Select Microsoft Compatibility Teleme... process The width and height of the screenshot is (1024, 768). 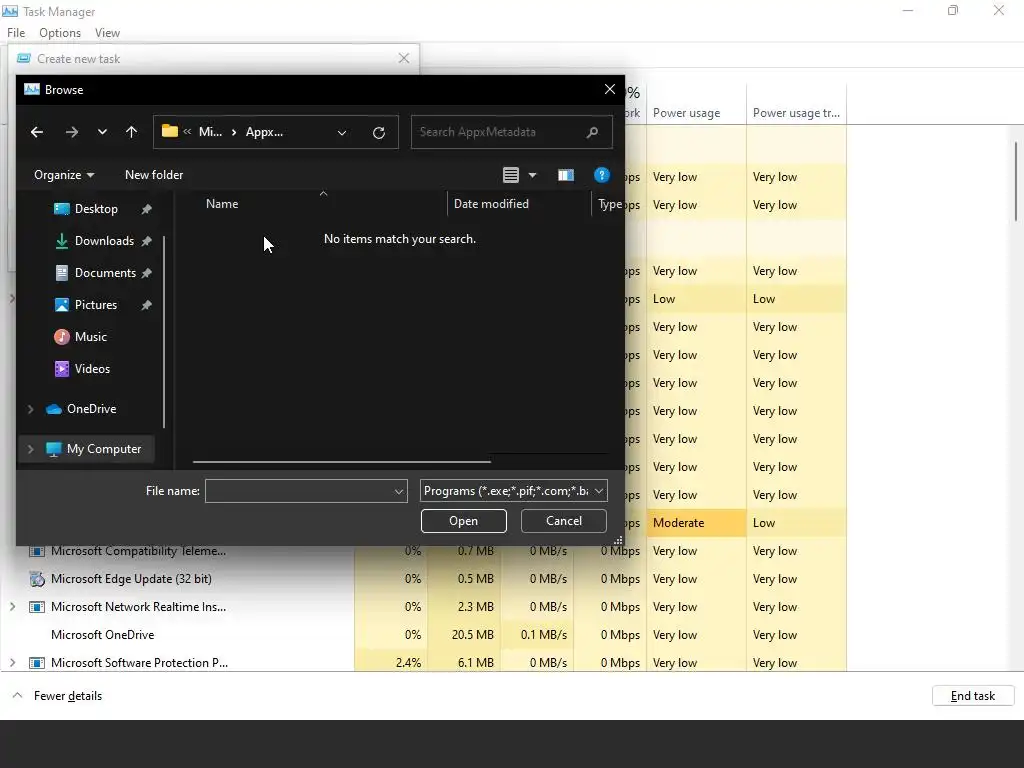138,551
